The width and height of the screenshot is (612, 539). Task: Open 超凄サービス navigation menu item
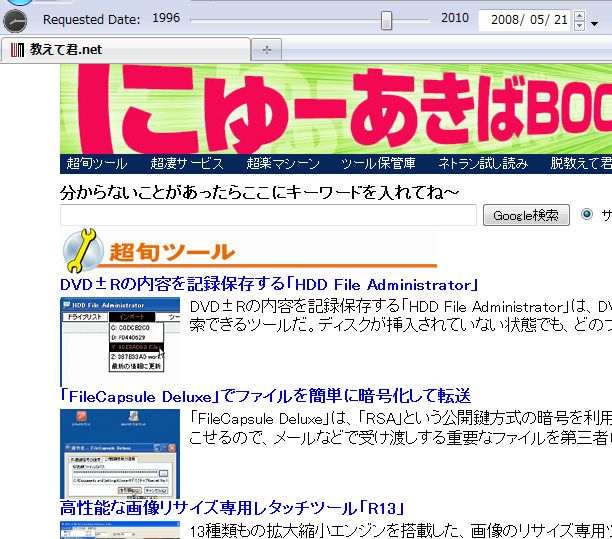(187, 163)
